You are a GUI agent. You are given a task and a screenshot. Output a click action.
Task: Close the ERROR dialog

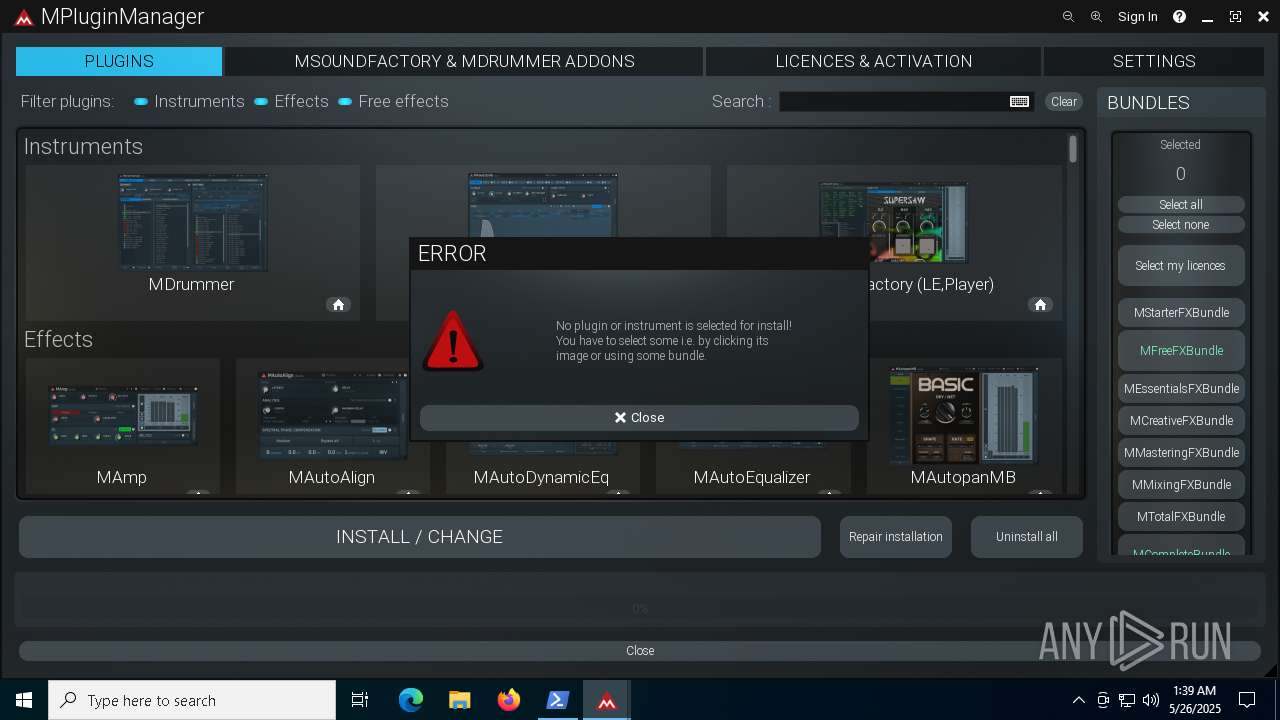click(x=639, y=418)
